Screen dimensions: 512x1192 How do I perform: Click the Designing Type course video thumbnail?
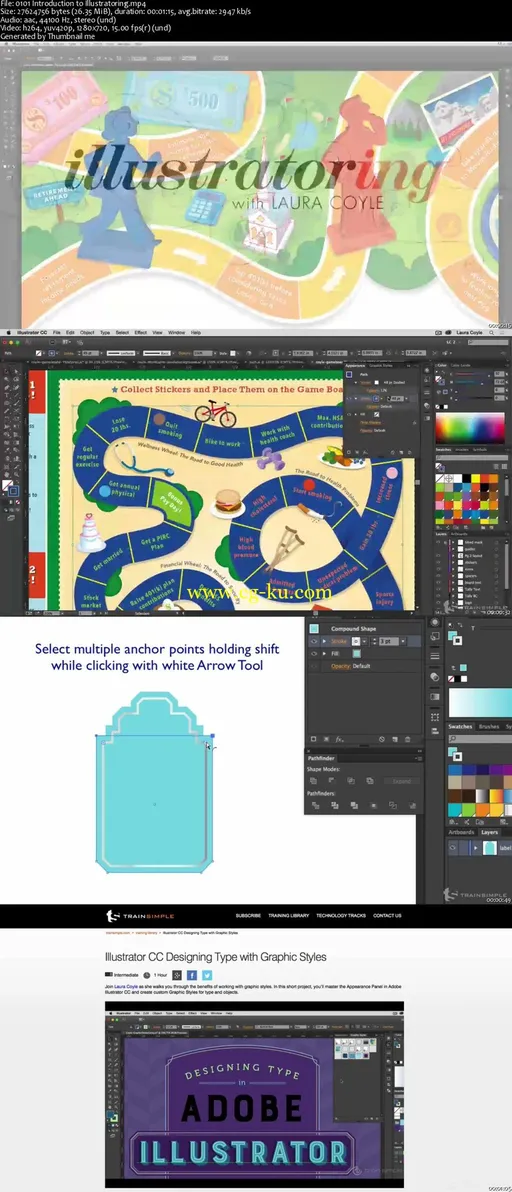(254, 1094)
